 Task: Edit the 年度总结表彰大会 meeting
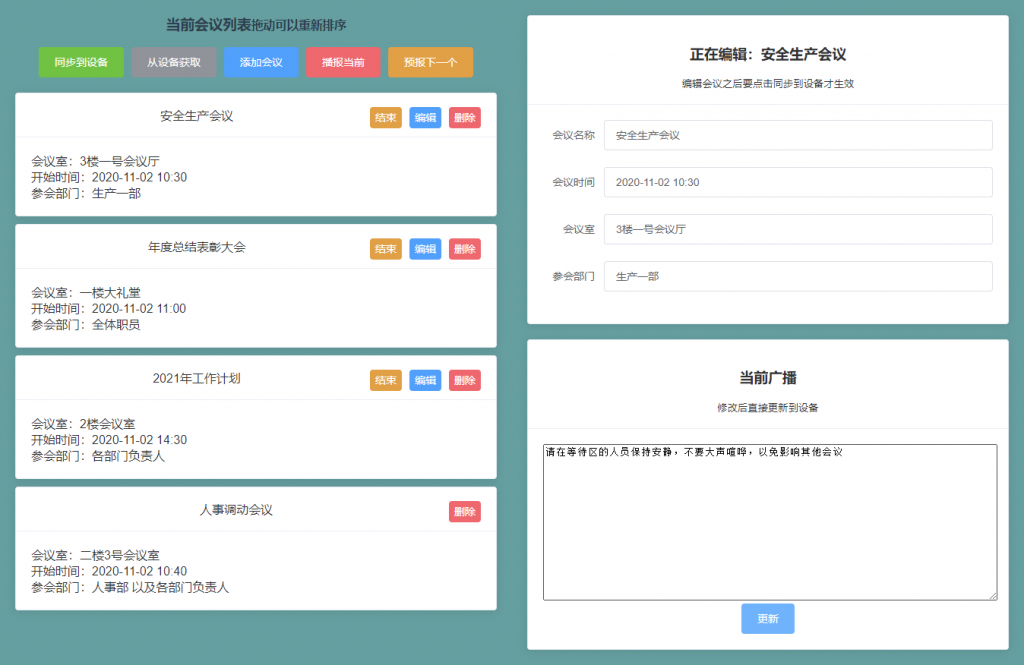tap(425, 249)
